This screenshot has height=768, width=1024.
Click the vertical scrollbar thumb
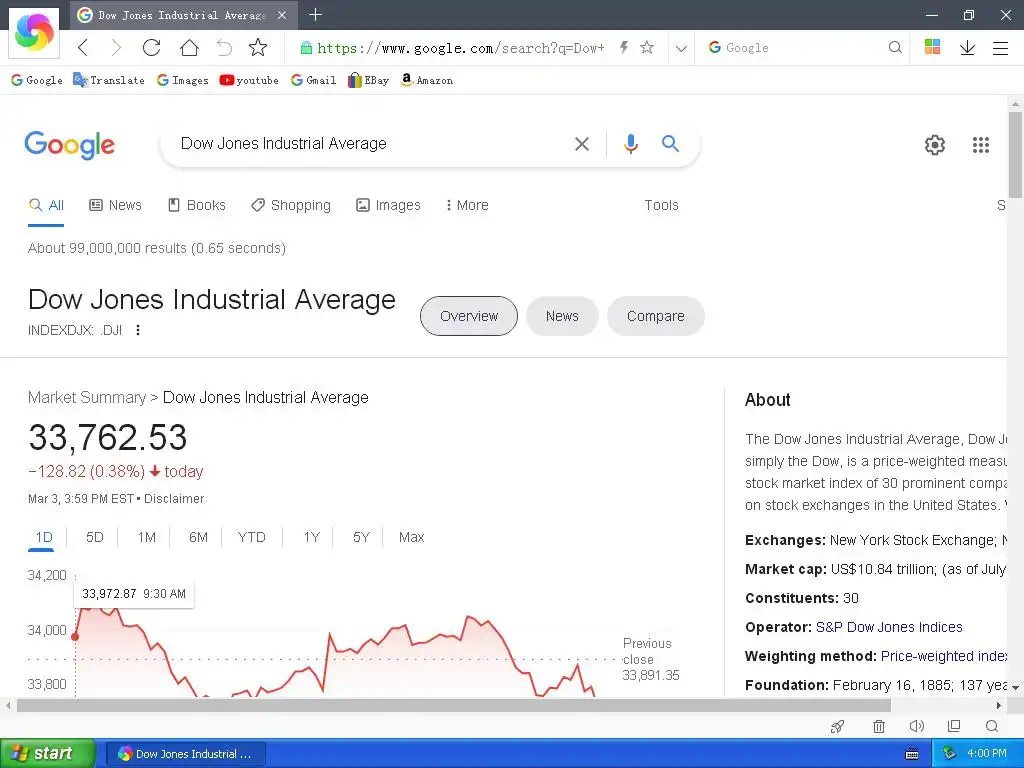point(1015,154)
